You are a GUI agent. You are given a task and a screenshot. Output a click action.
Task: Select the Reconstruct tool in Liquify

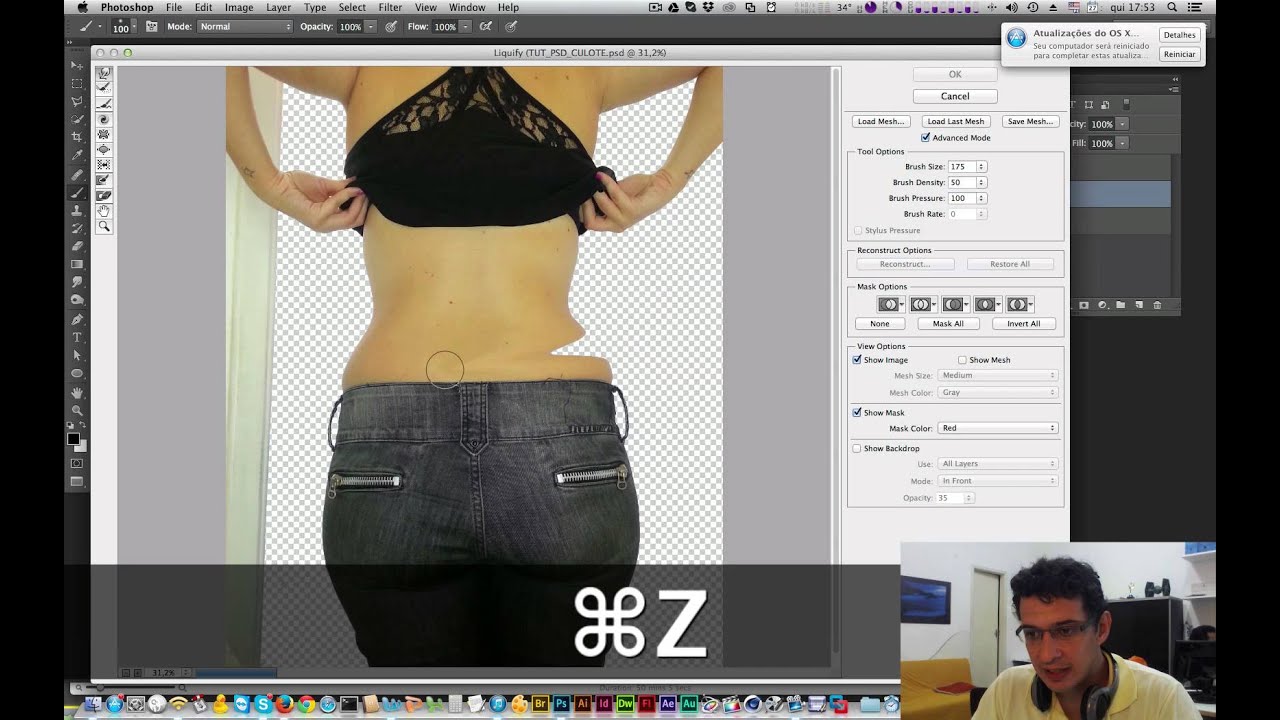coord(104,88)
